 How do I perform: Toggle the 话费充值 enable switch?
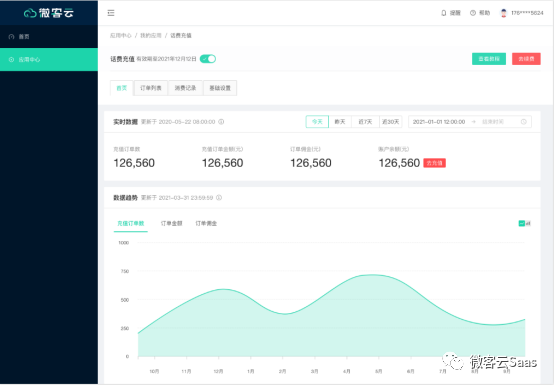(208, 59)
